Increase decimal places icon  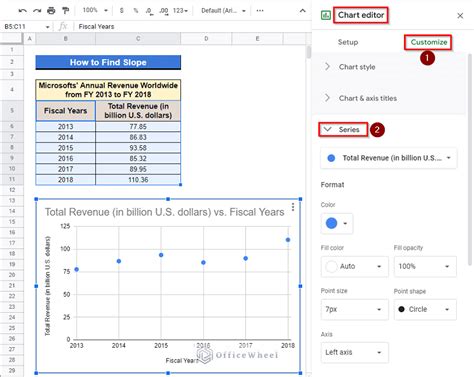pos(164,11)
